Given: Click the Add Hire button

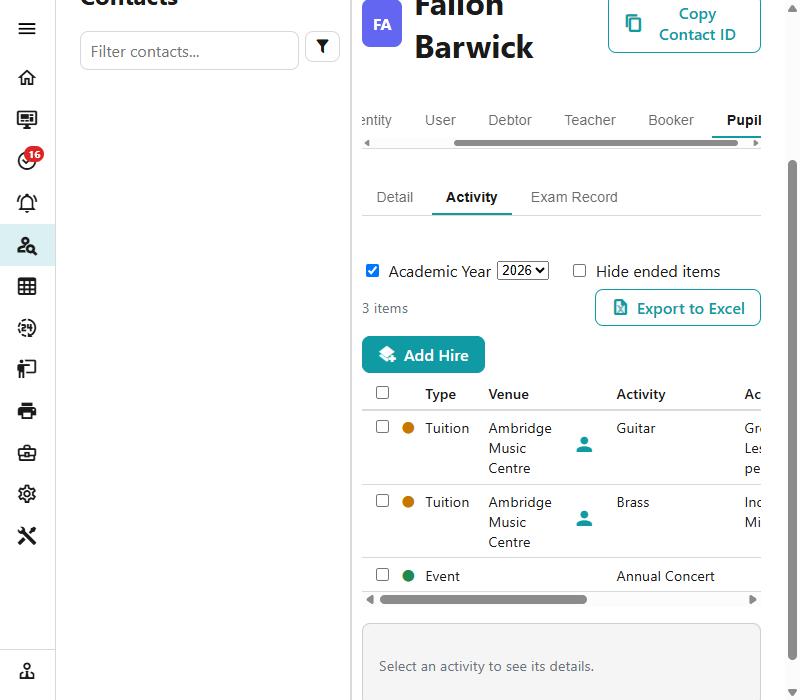Looking at the screenshot, I should (423, 355).
